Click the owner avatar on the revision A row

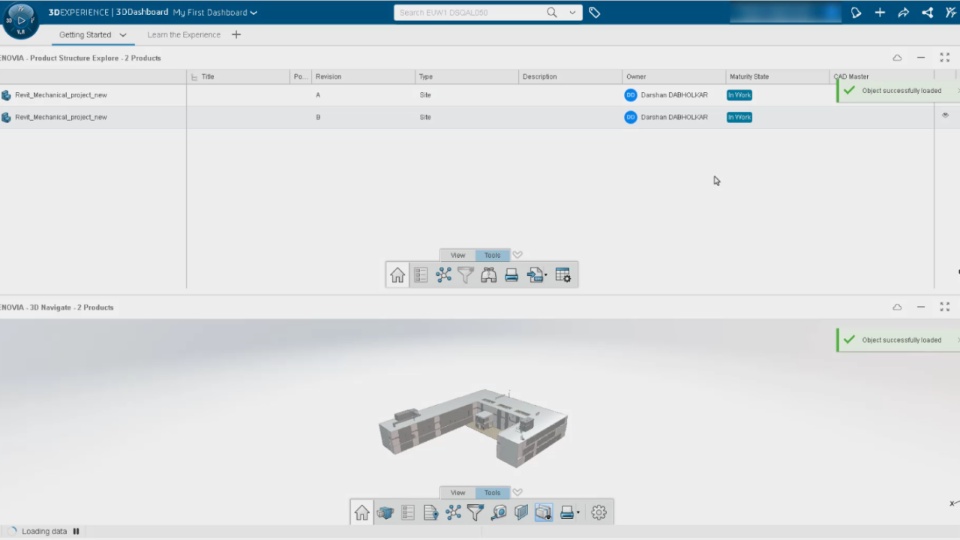630,95
